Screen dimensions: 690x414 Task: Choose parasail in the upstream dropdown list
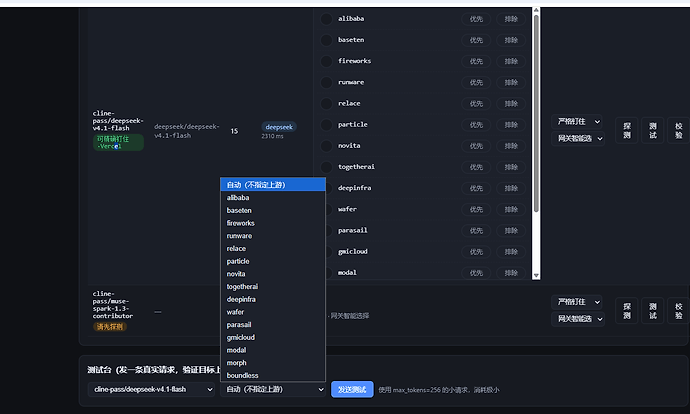click(273, 325)
